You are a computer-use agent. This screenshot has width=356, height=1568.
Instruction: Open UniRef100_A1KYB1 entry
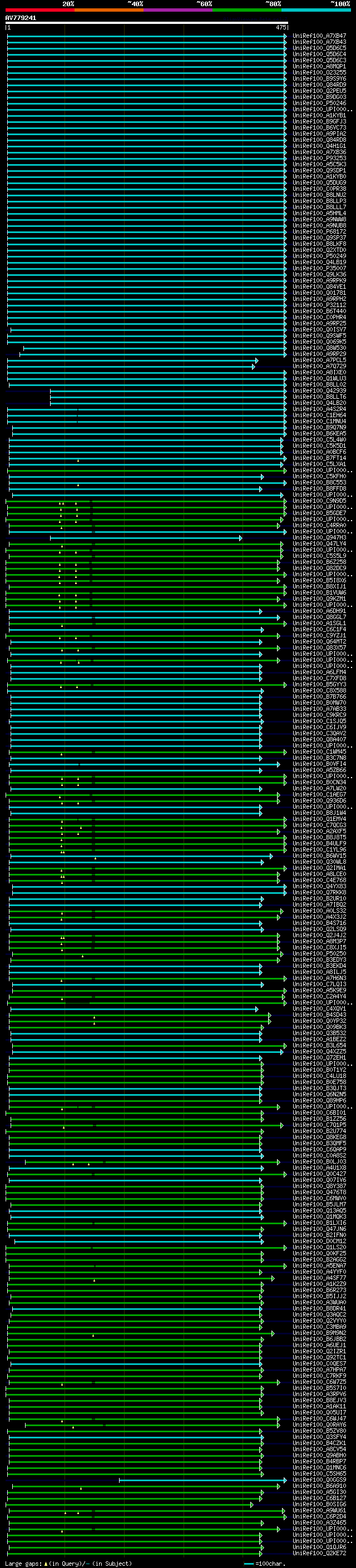pyautogui.click(x=319, y=116)
